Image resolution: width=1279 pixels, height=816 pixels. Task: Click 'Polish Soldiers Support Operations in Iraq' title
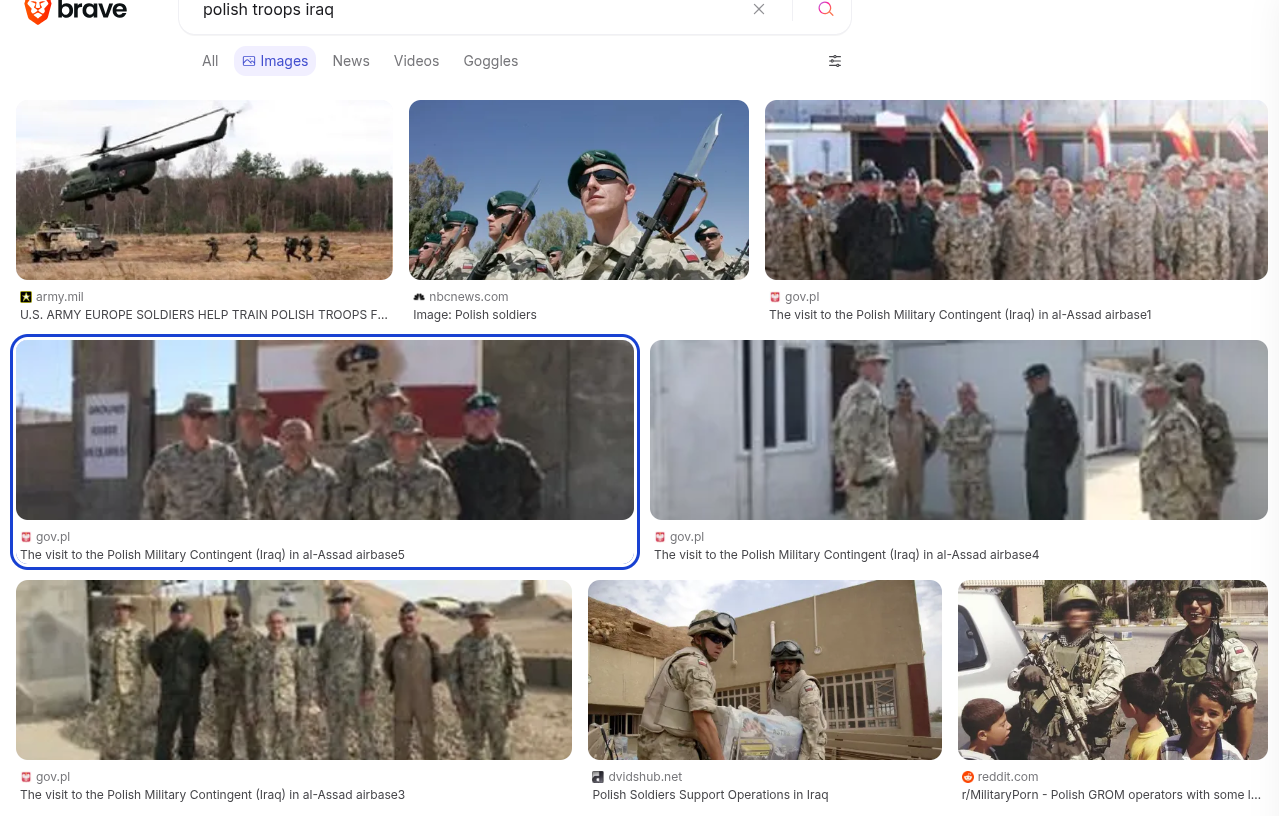point(710,795)
